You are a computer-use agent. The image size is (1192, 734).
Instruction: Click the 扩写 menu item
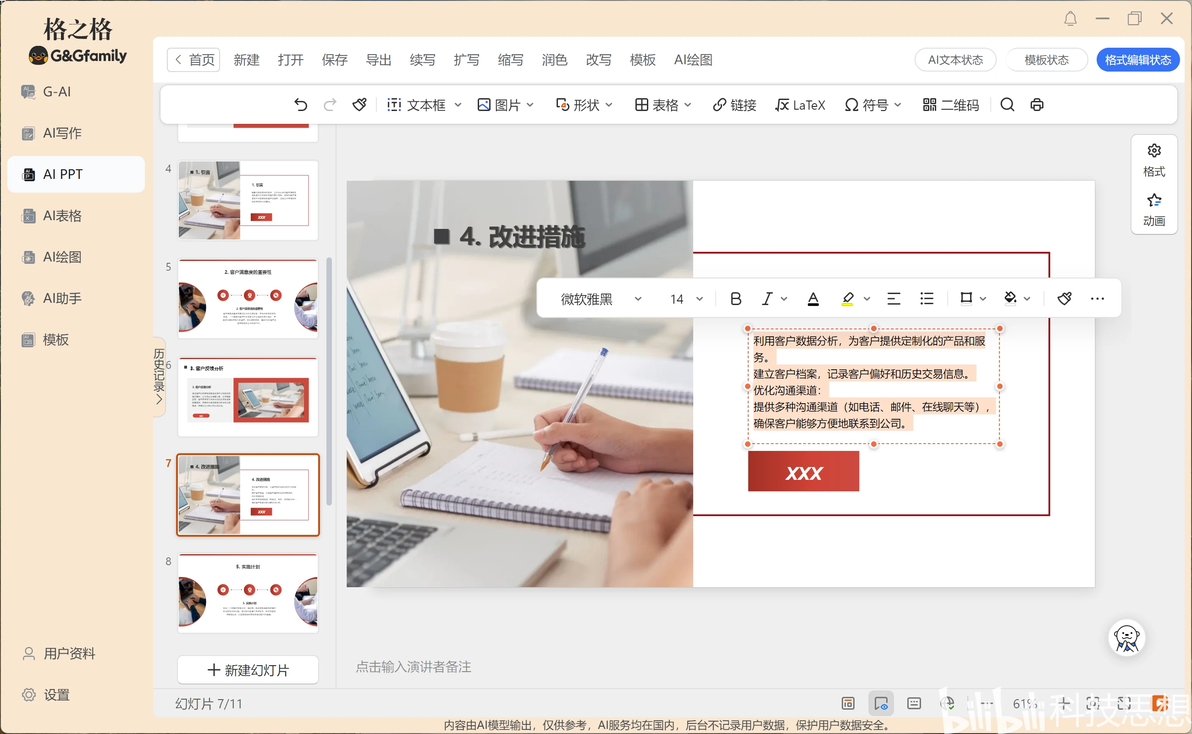tap(467, 60)
